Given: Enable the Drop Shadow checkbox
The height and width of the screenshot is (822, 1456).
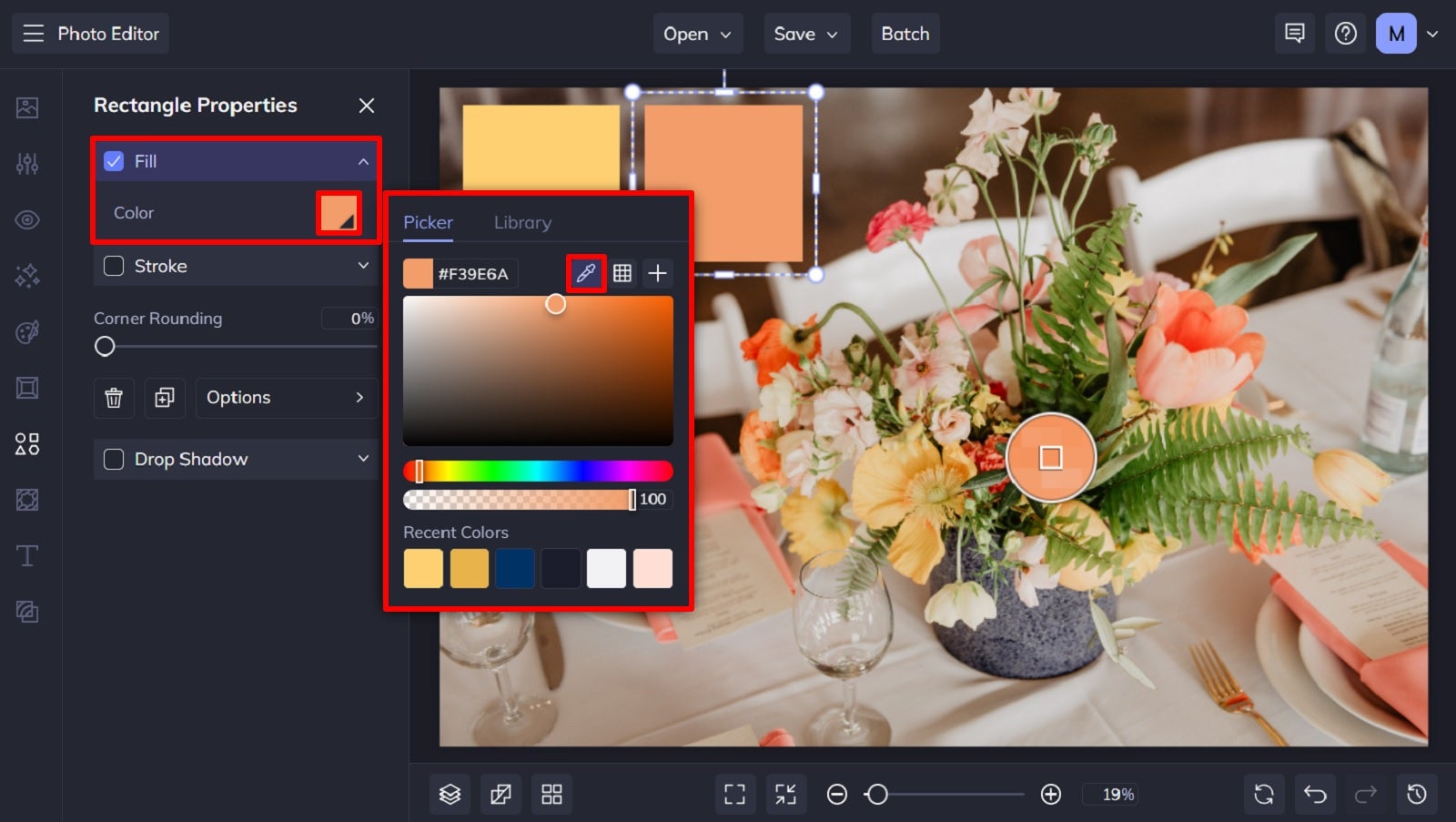Looking at the screenshot, I should point(114,459).
